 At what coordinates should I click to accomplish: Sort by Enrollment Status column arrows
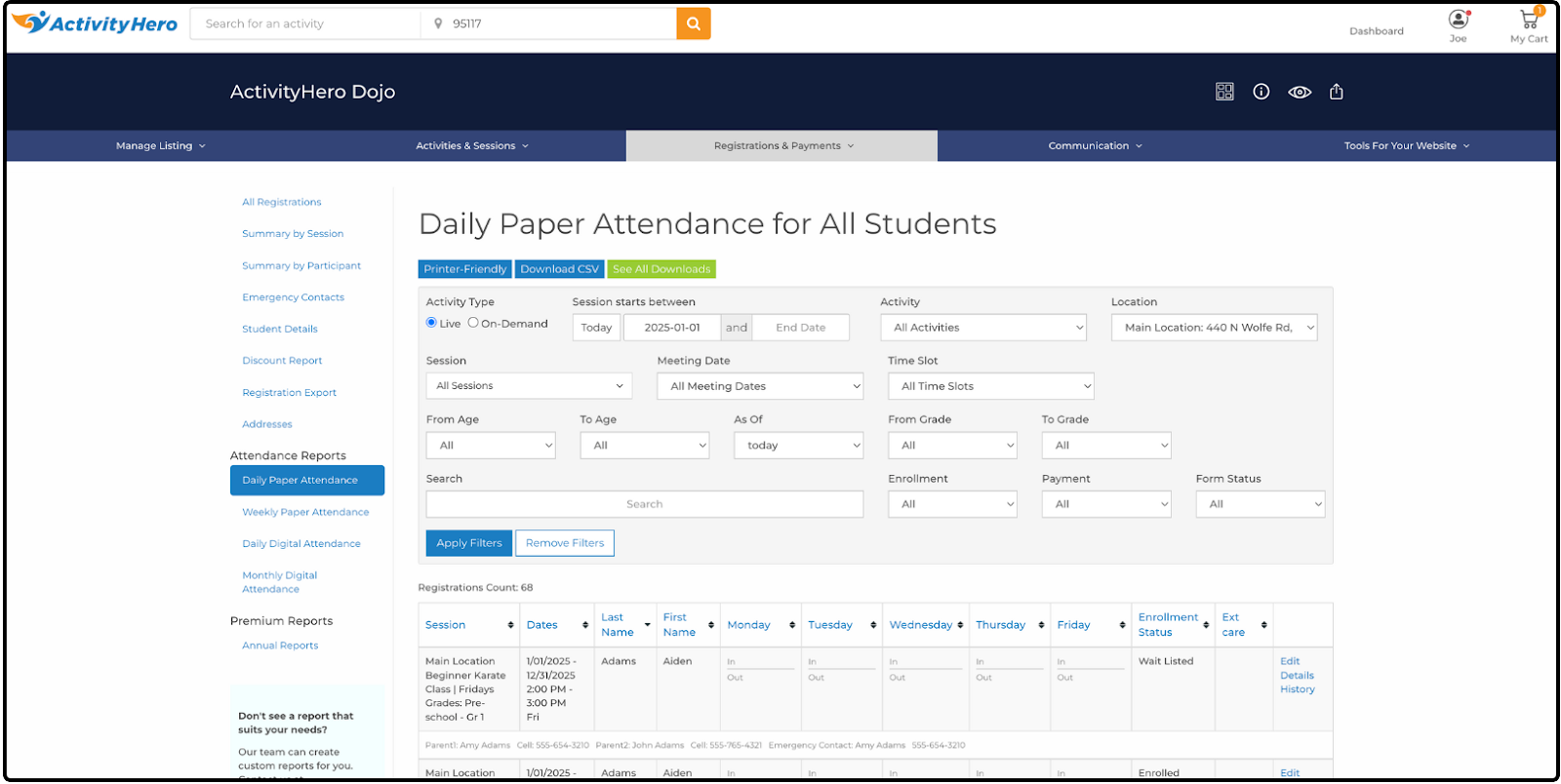(x=1206, y=625)
